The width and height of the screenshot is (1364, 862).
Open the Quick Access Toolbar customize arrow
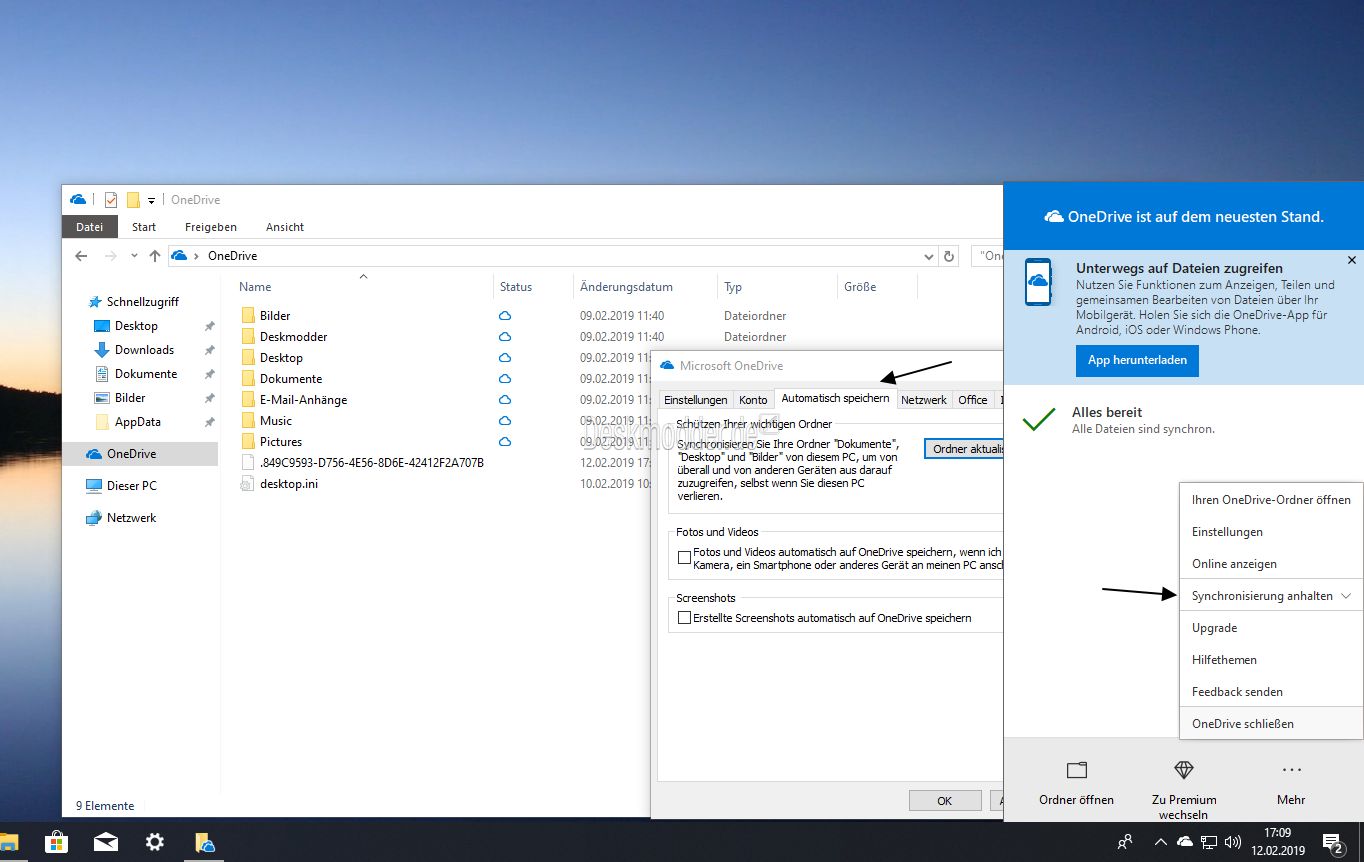pos(151,200)
